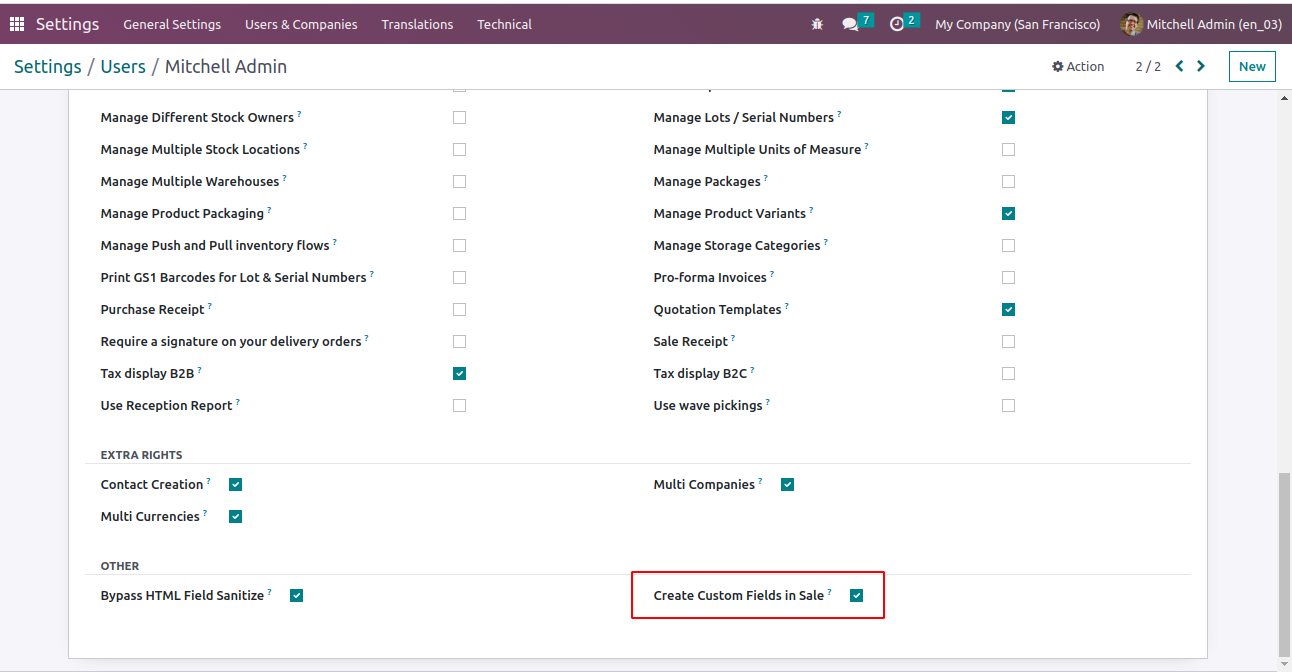Click Mitchell Admin avatar picture
Image resolution: width=1292 pixels, height=672 pixels.
pyautogui.click(x=1132, y=24)
